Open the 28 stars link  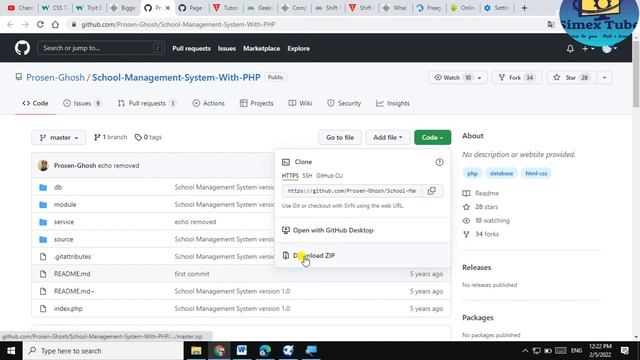click(x=480, y=207)
